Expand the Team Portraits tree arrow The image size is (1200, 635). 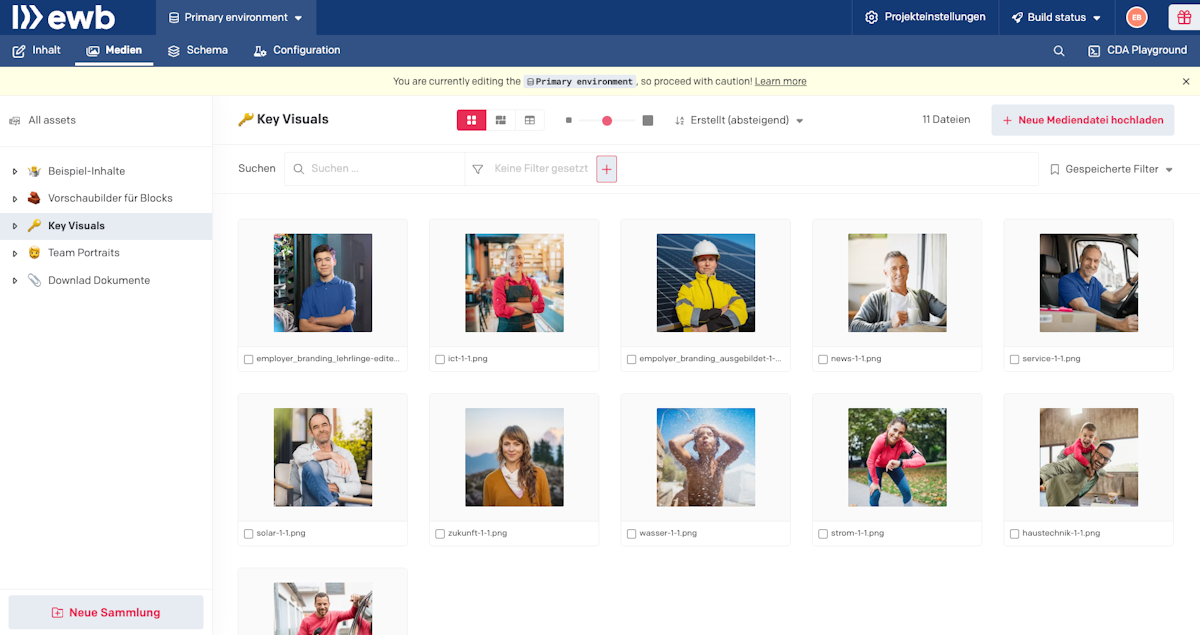[15, 253]
